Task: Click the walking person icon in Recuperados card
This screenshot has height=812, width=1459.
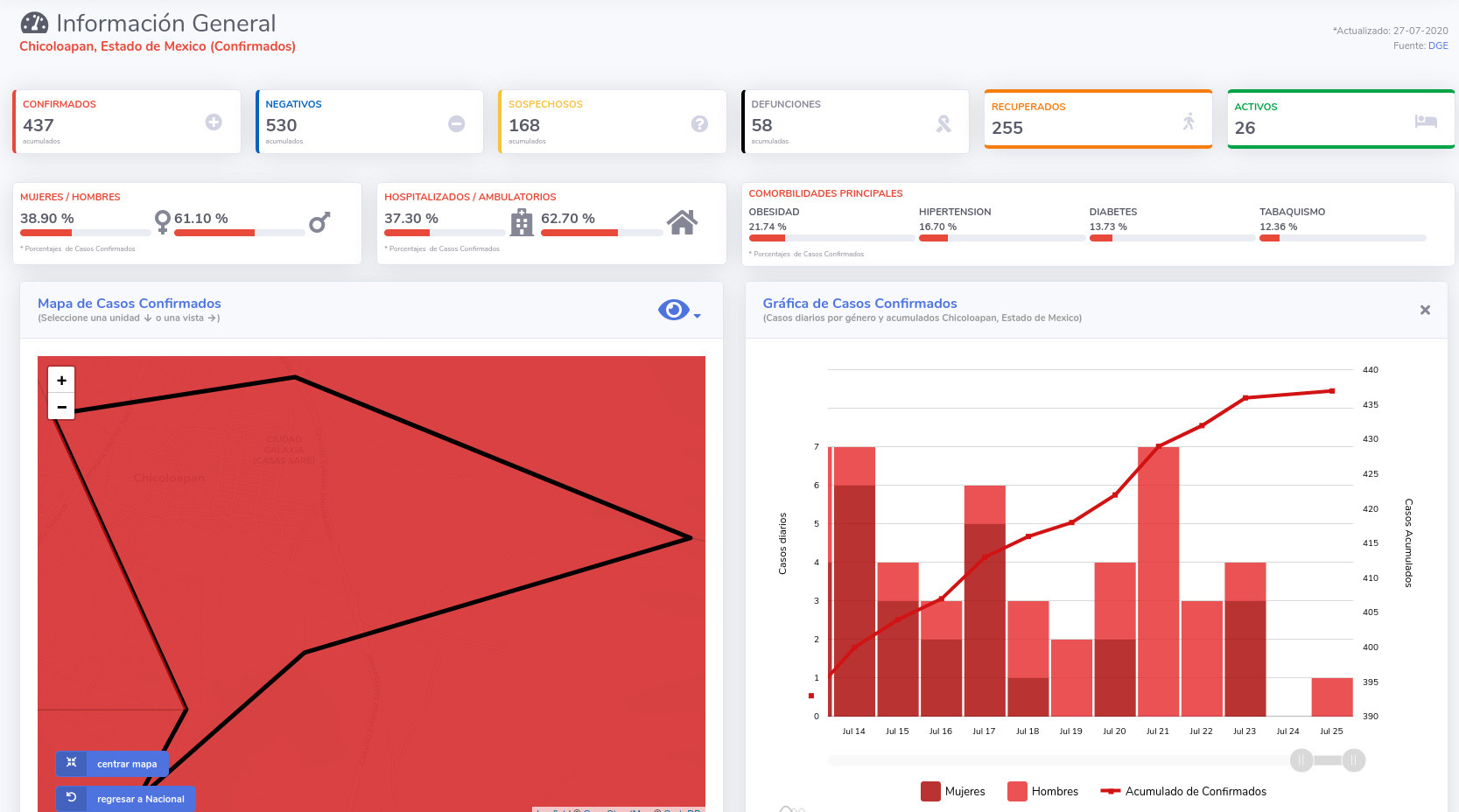Action: pyautogui.click(x=1189, y=122)
